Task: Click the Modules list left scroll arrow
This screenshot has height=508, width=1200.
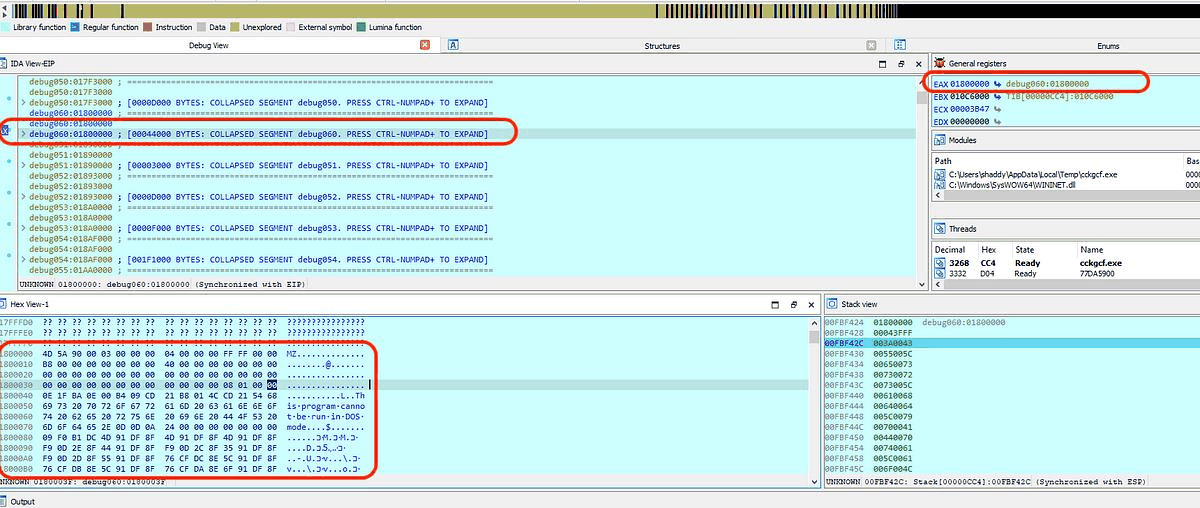Action: pos(939,195)
